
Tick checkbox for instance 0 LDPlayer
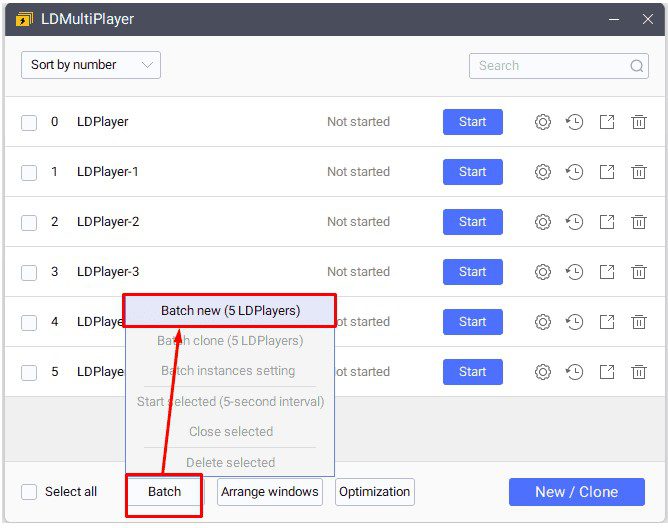tap(29, 123)
